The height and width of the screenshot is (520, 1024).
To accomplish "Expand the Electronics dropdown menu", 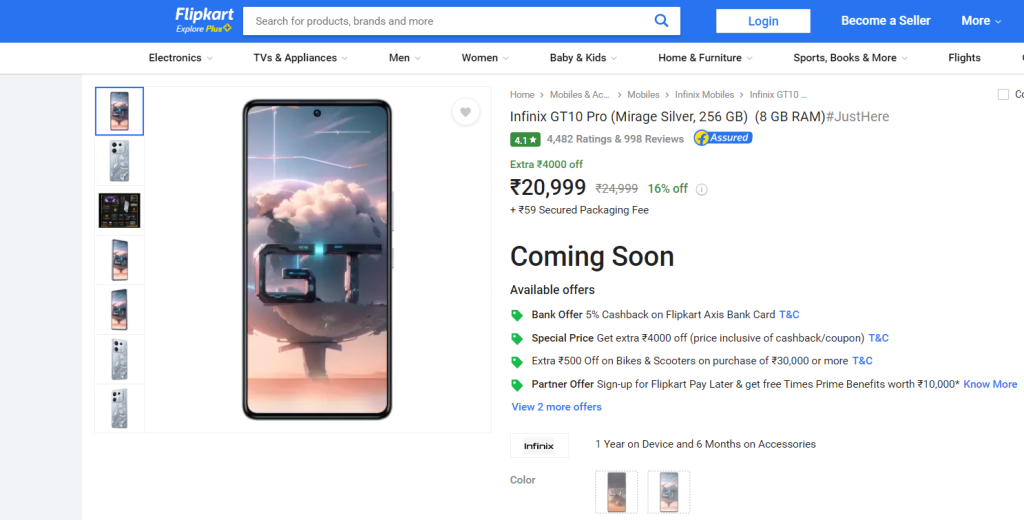I will pyautogui.click(x=181, y=58).
